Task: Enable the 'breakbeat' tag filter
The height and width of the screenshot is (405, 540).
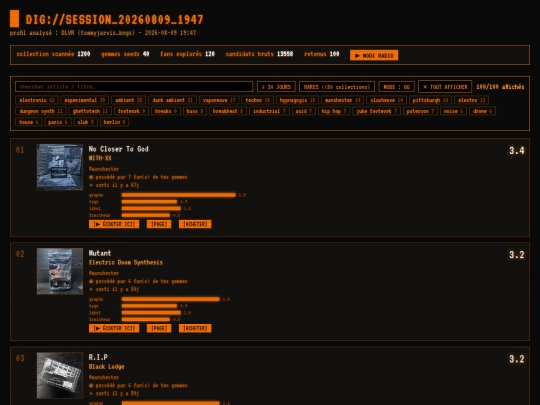Action: click(228, 111)
